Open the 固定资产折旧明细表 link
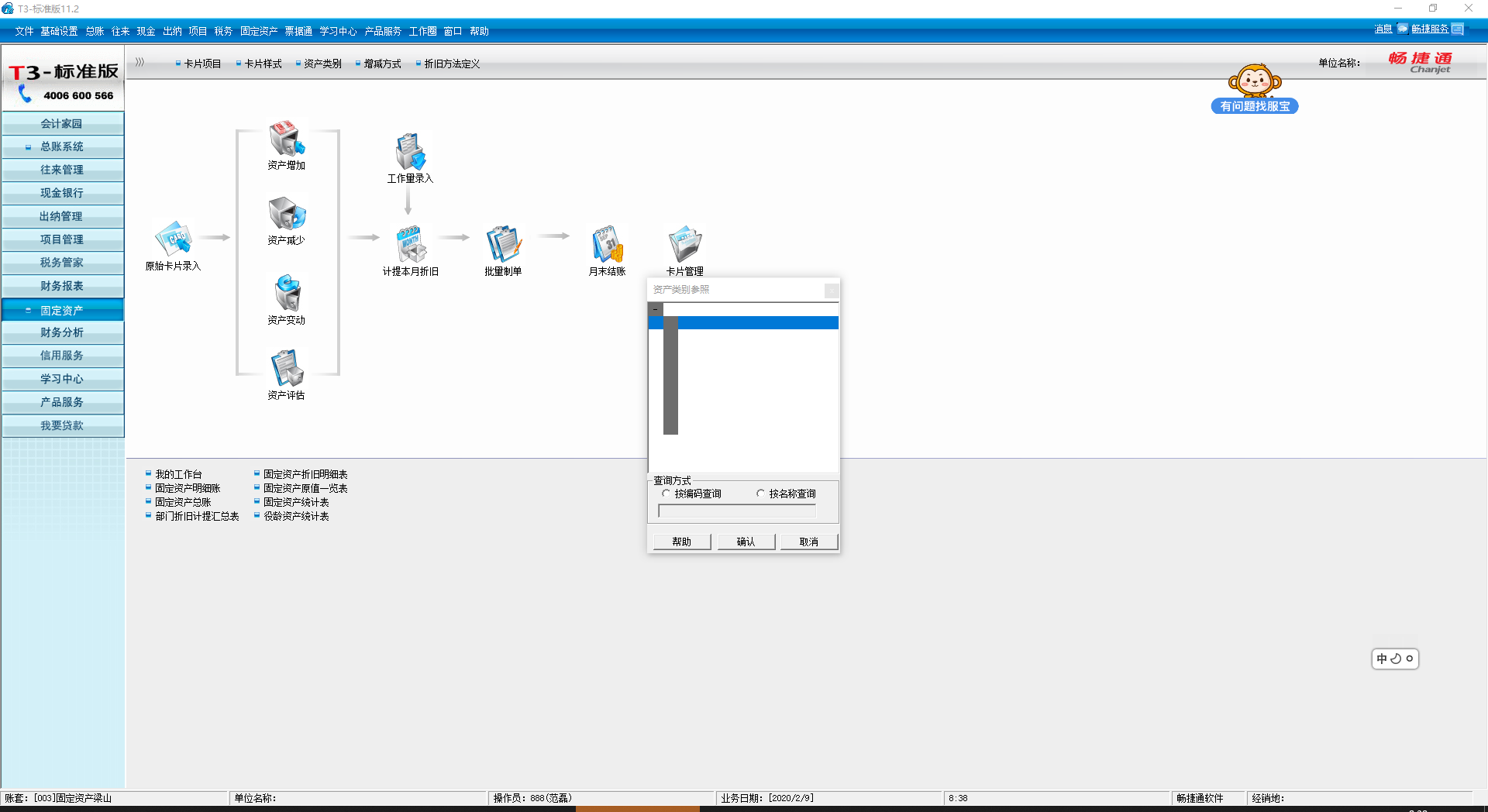This screenshot has width=1488, height=812. point(305,474)
